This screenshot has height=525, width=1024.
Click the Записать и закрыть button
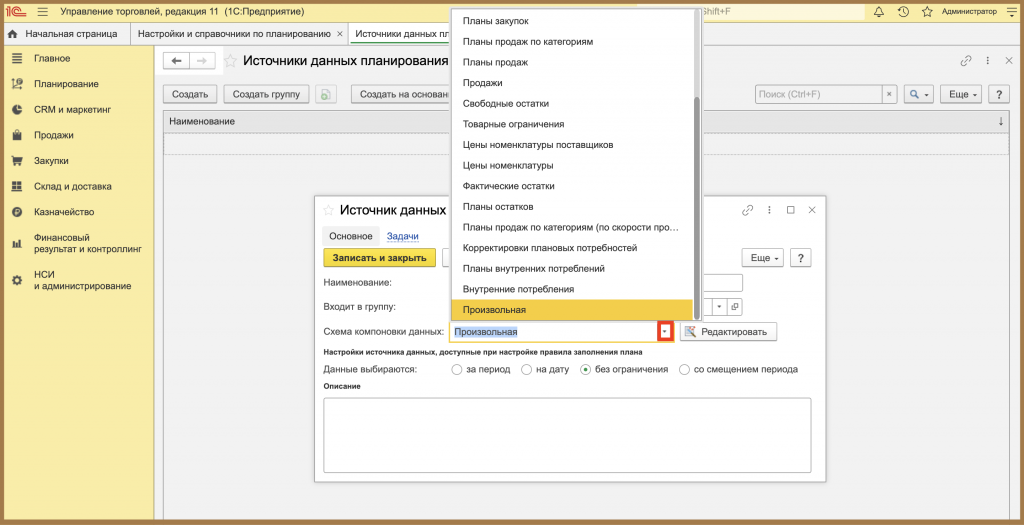tap(379, 258)
